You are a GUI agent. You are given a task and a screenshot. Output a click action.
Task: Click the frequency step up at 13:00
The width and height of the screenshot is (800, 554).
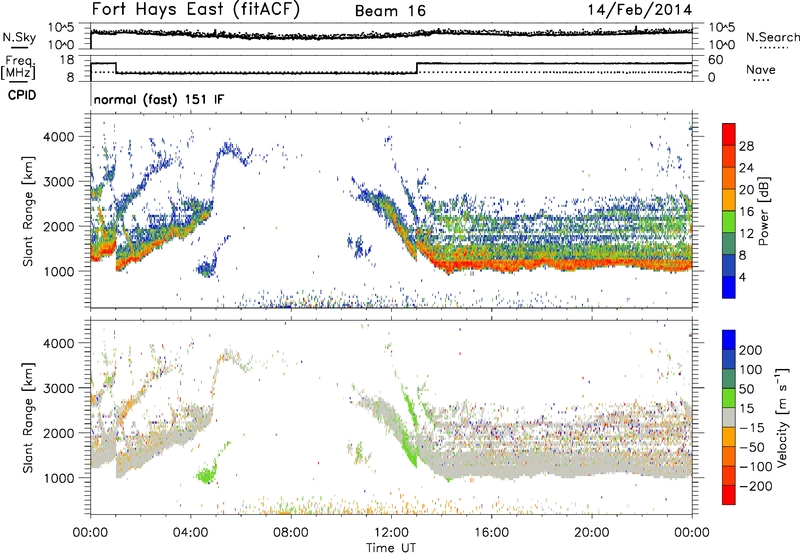[417, 68]
